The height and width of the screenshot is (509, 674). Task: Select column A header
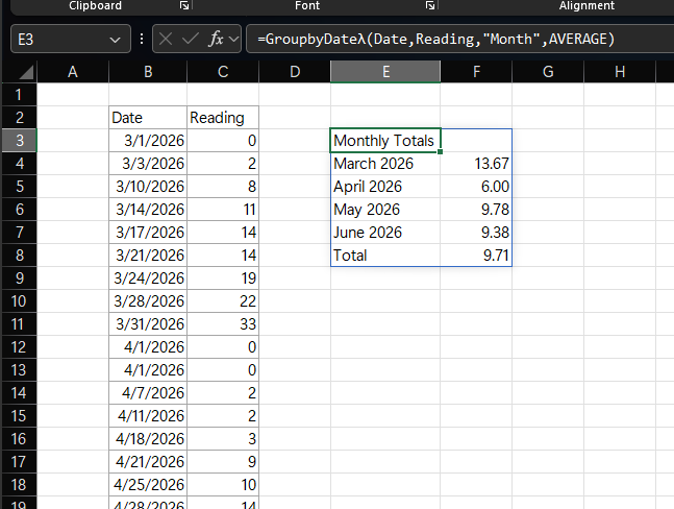73,71
